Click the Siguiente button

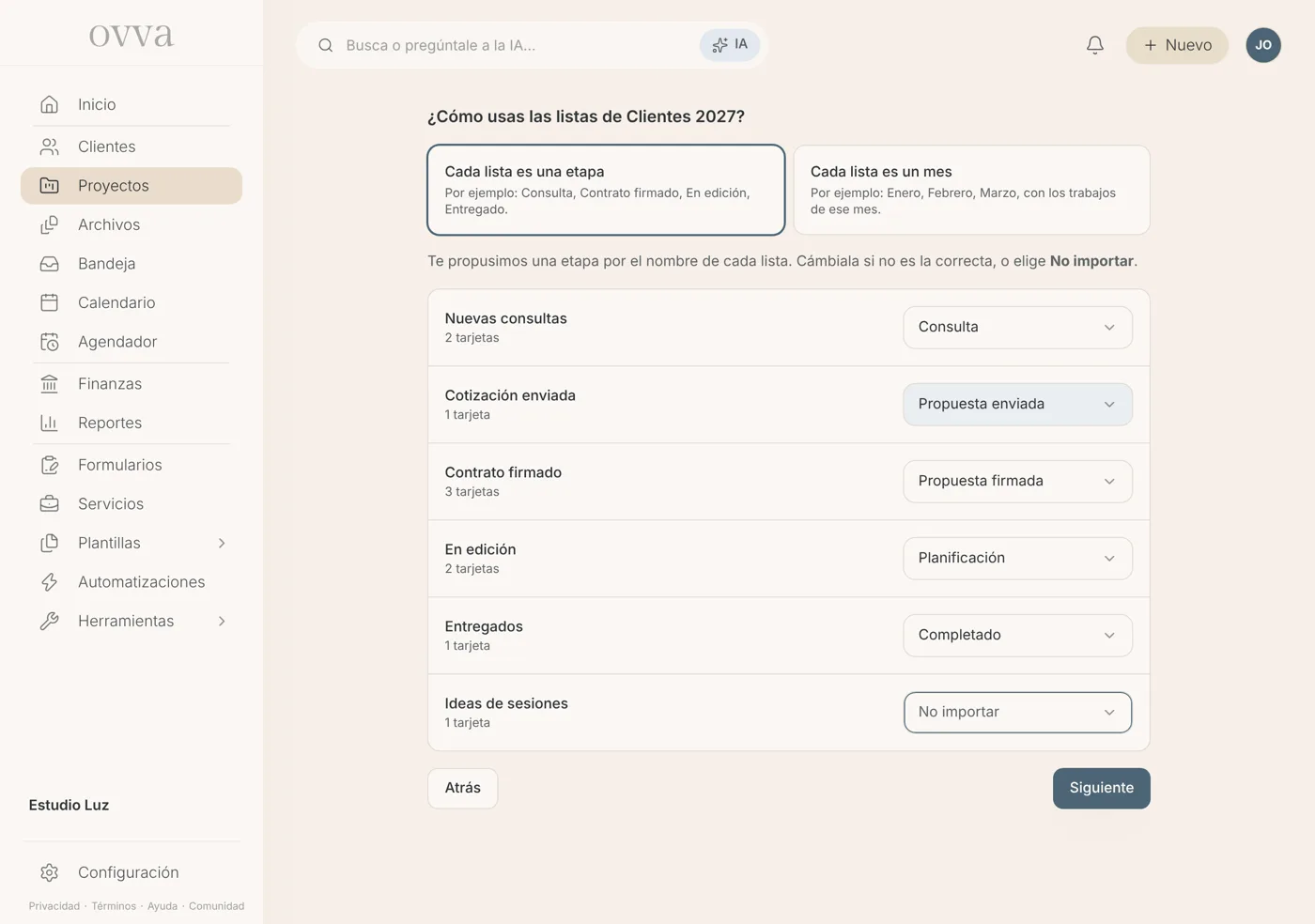(1101, 788)
